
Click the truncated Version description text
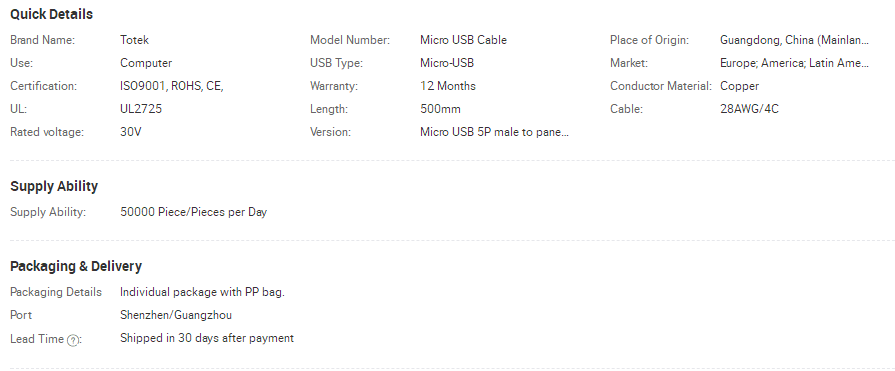pyautogui.click(x=494, y=132)
